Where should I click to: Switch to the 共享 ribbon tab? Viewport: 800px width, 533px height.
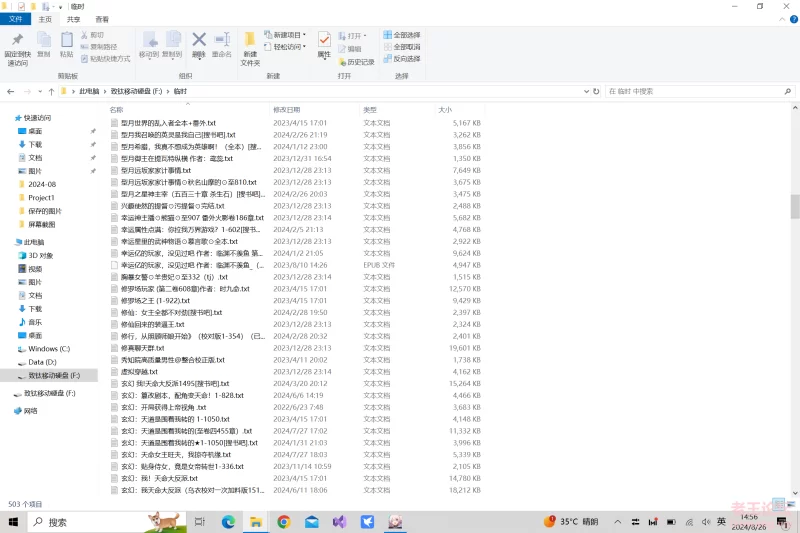click(x=74, y=19)
